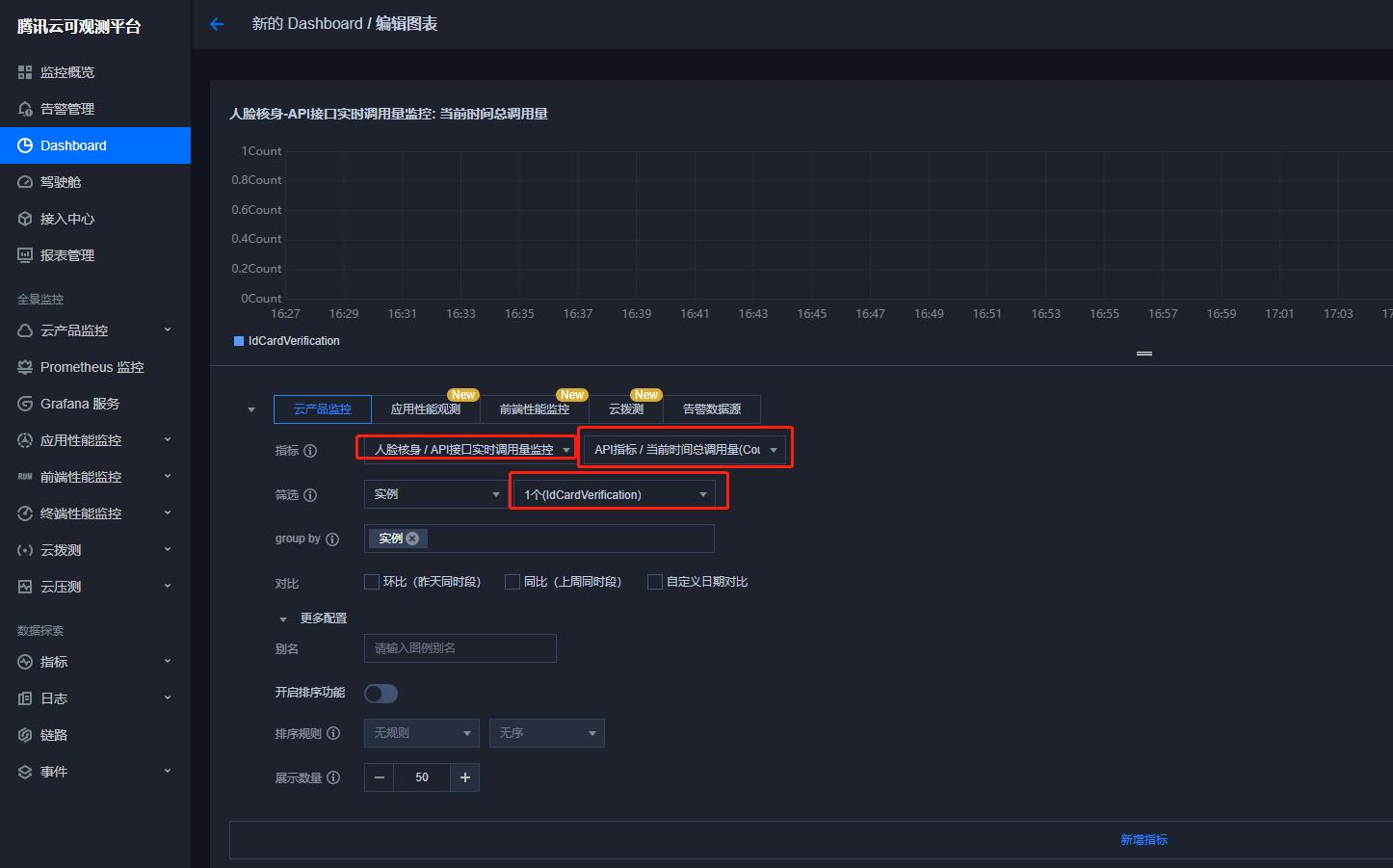
Task: Expand the 终端性能监控 sidebar submenu chevron
Action: tap(168, 513)
